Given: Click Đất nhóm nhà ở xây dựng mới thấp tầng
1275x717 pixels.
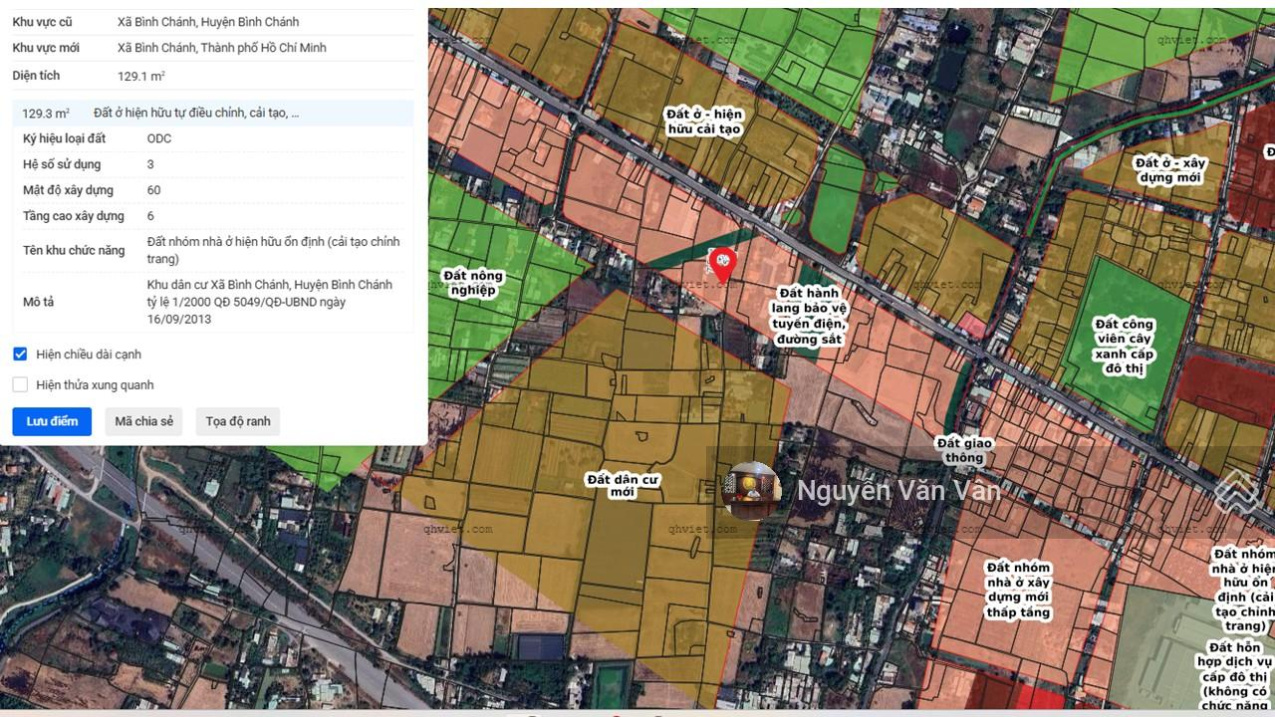Looking at the screenshot, I should tap(1019, 590).
